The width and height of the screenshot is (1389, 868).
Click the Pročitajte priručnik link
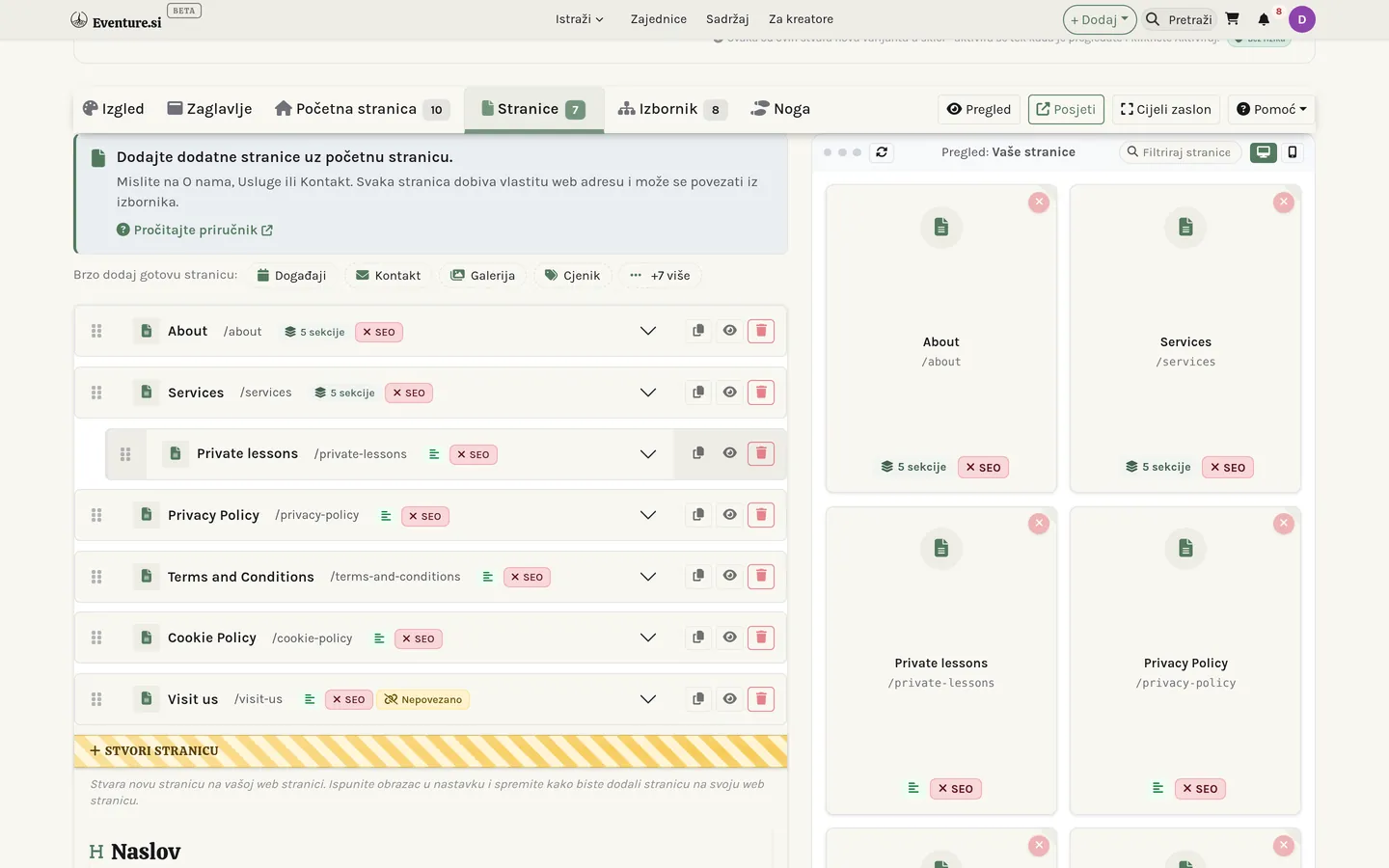coord(195,230)
